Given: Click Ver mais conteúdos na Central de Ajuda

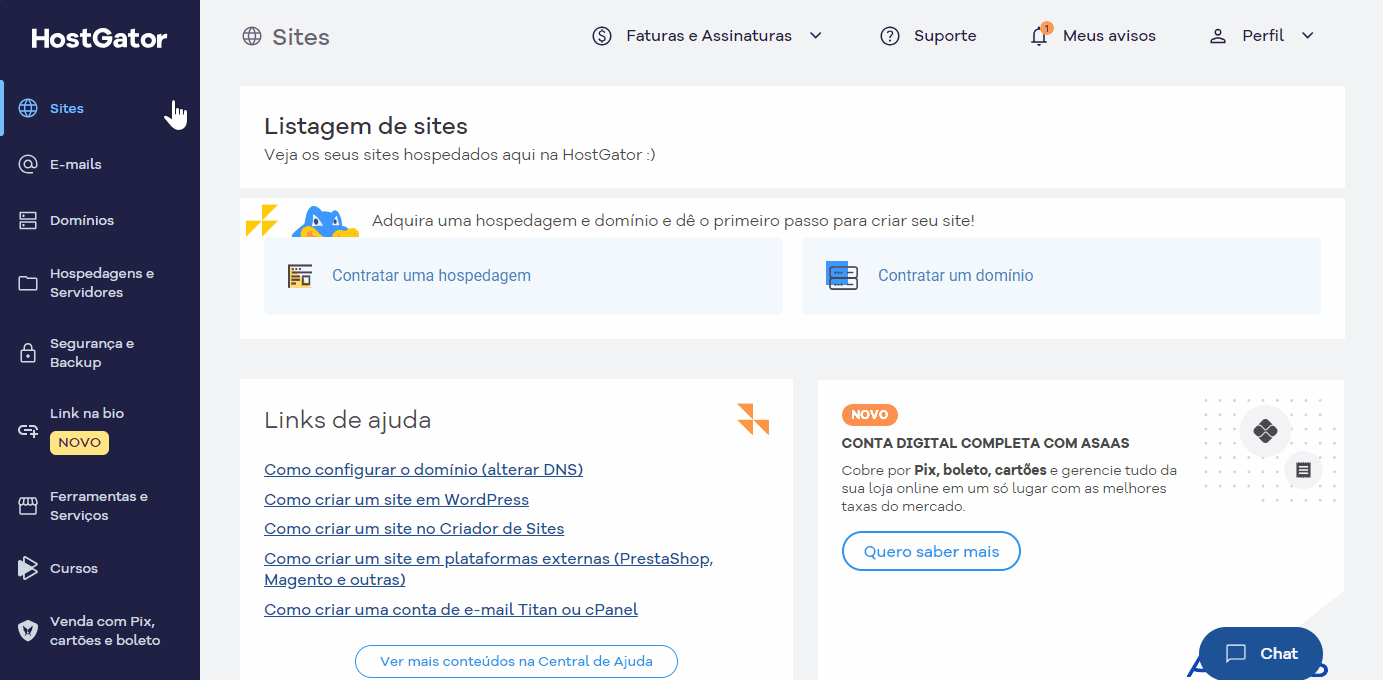Looking at the screenshot, I should pos(516,661).
